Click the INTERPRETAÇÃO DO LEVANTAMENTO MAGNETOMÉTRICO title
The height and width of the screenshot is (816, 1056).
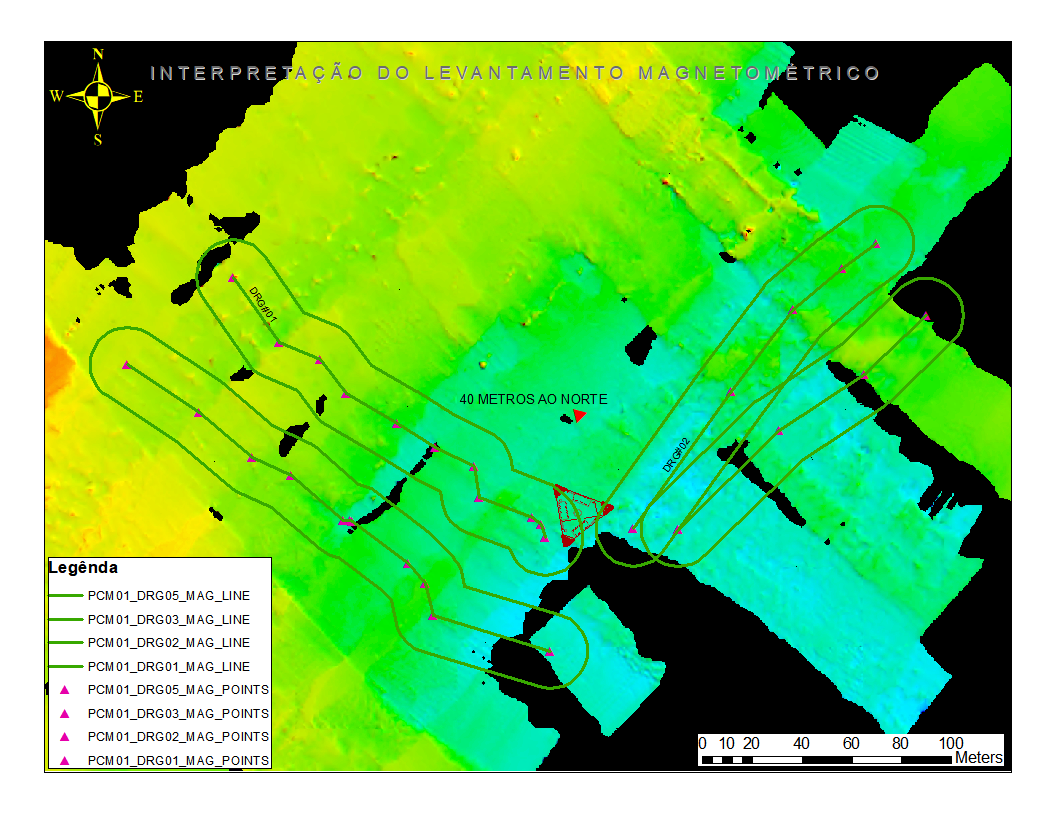515,73
